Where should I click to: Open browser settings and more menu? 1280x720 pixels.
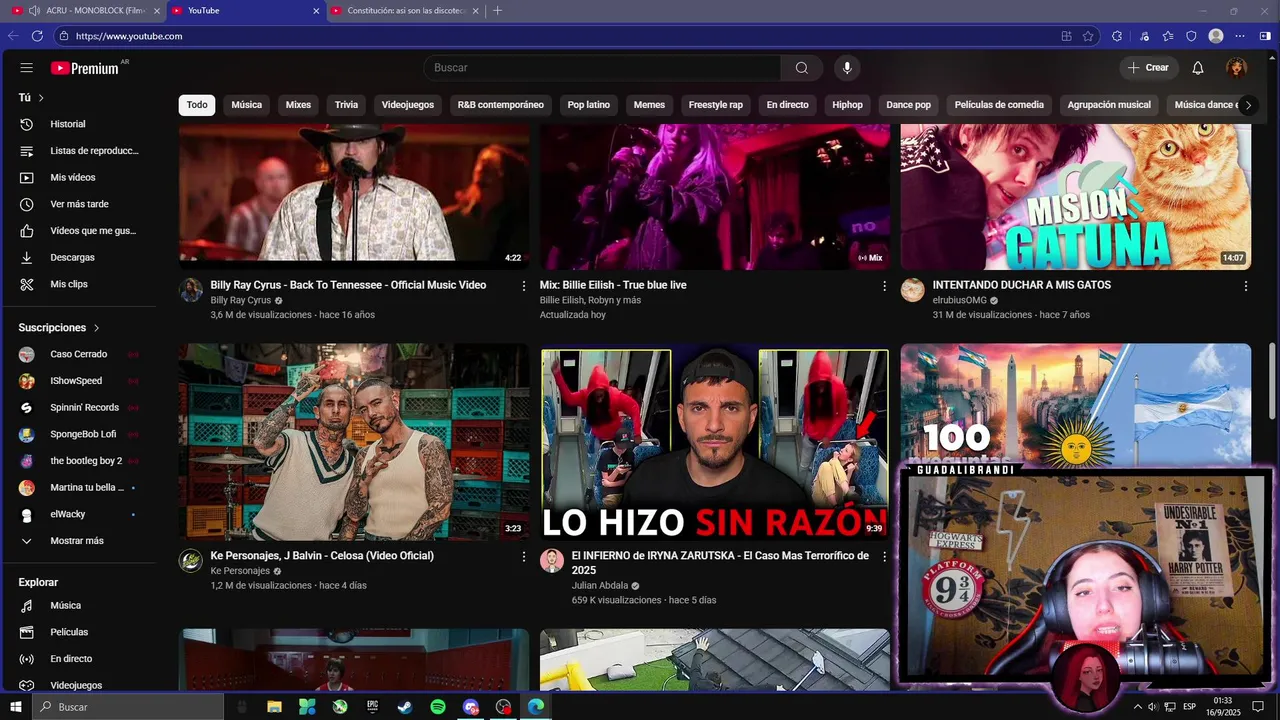click(1241, 36)
